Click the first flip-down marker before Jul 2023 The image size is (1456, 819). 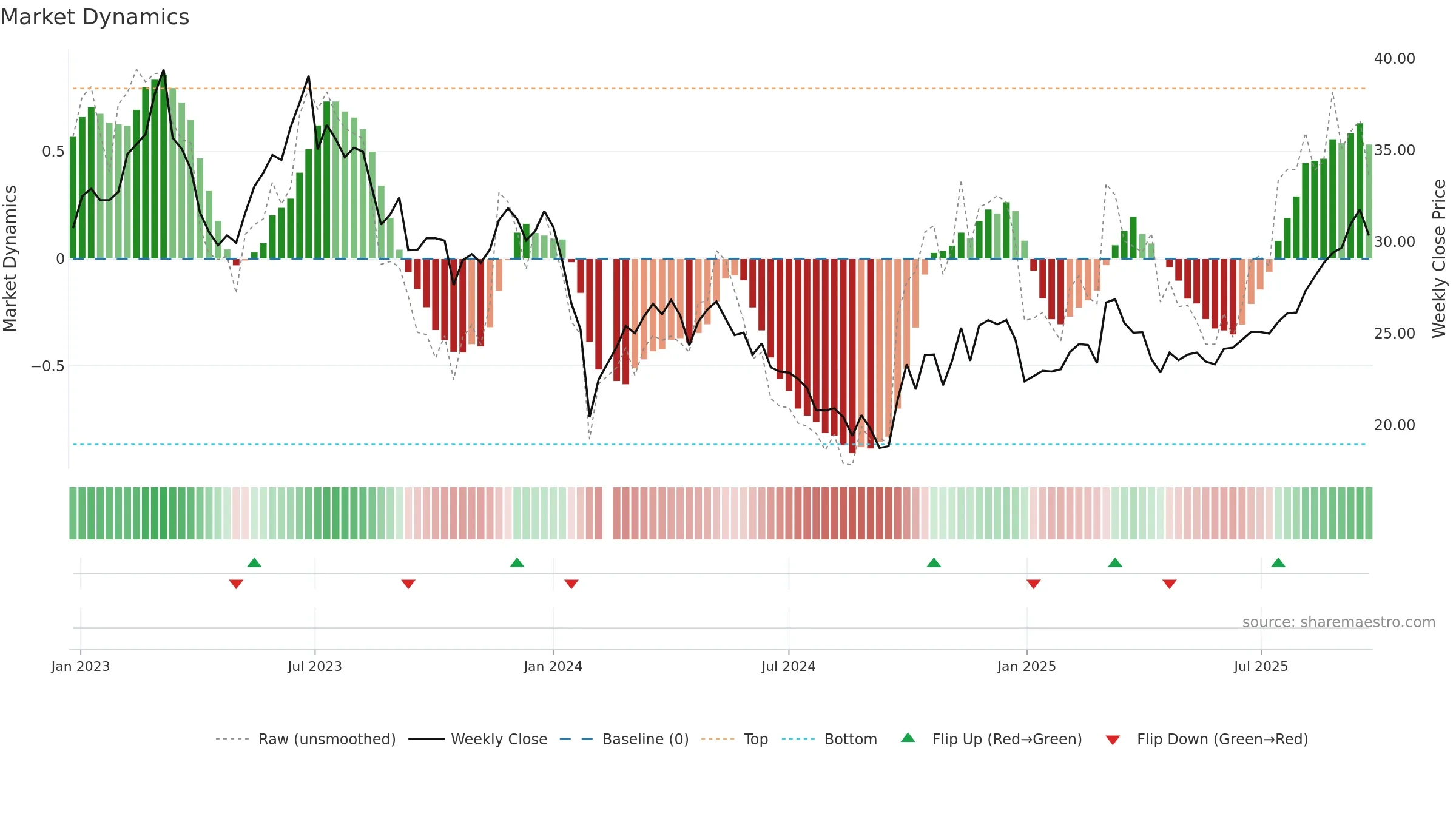tap(236, 584)
